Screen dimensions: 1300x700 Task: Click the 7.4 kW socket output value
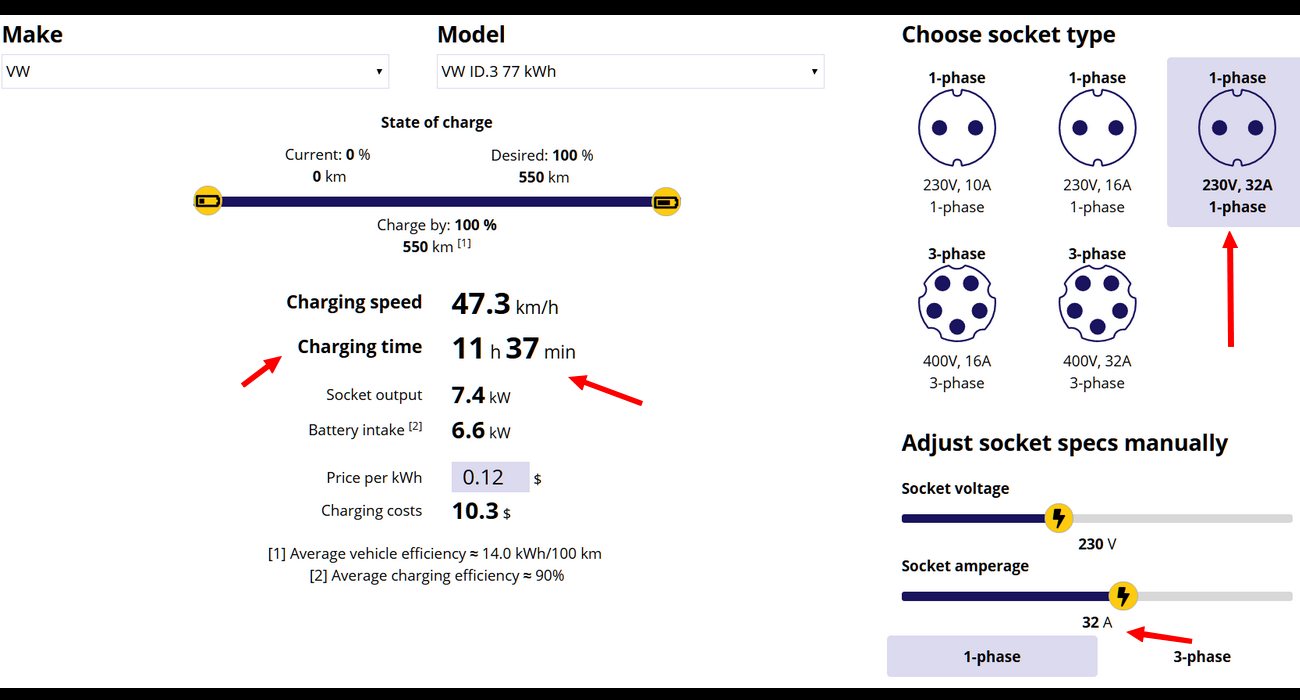(x=481, y=395)
